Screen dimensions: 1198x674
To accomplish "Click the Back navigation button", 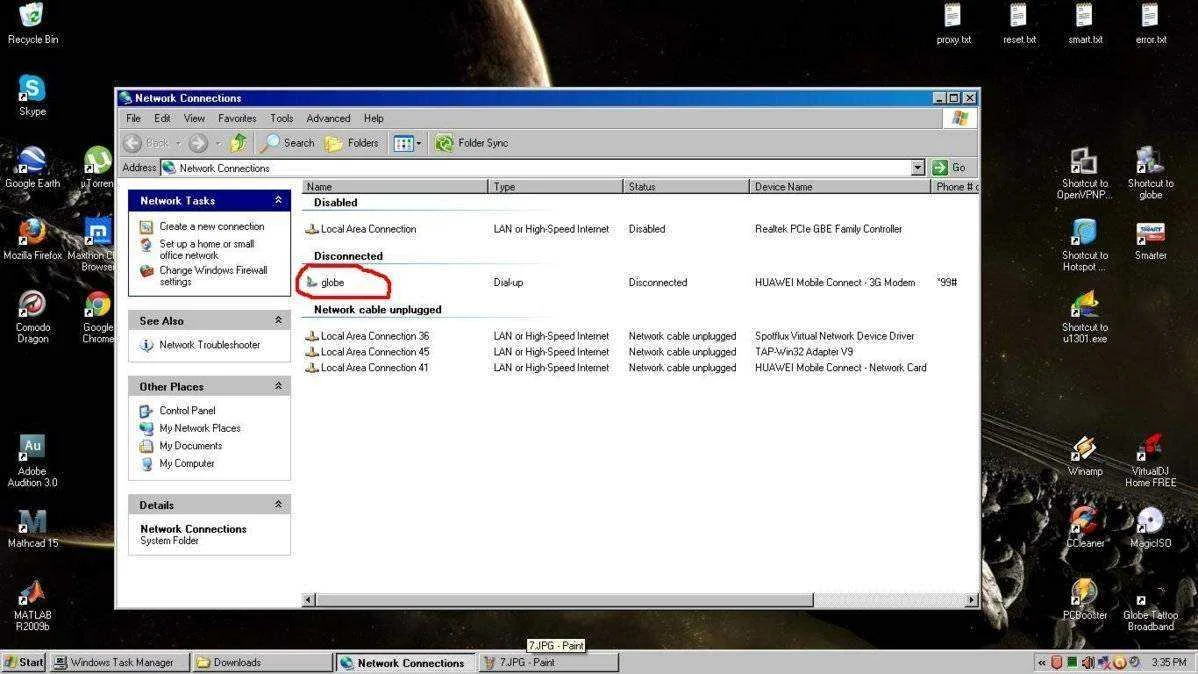I will pyautogui.click(x=146, y=143).
